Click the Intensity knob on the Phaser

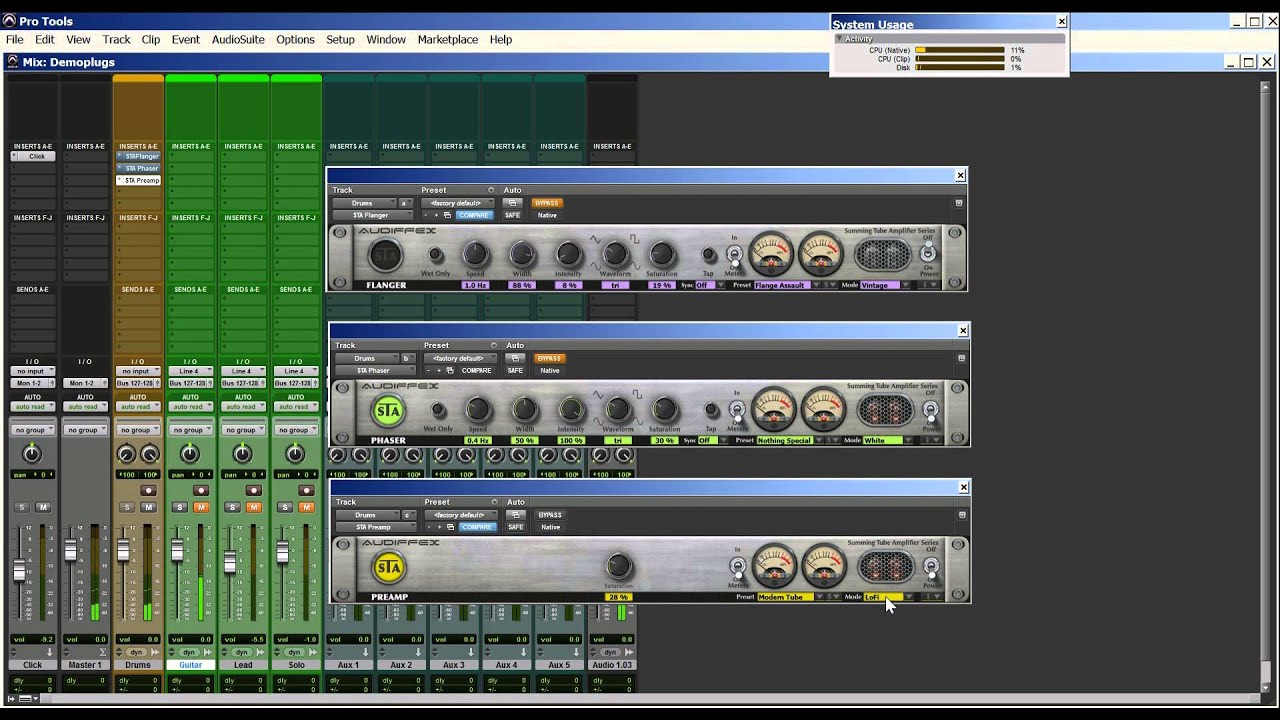(x=571, y=409)
